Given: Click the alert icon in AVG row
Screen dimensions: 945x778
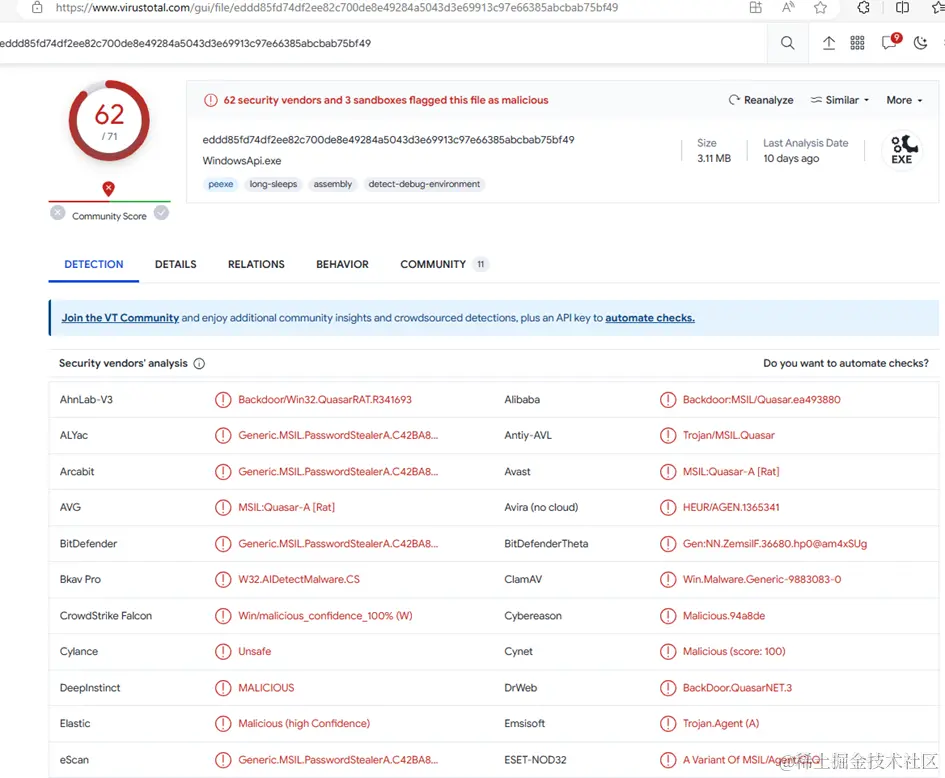Looking at the screenshot, I should [x=223, y=507].
